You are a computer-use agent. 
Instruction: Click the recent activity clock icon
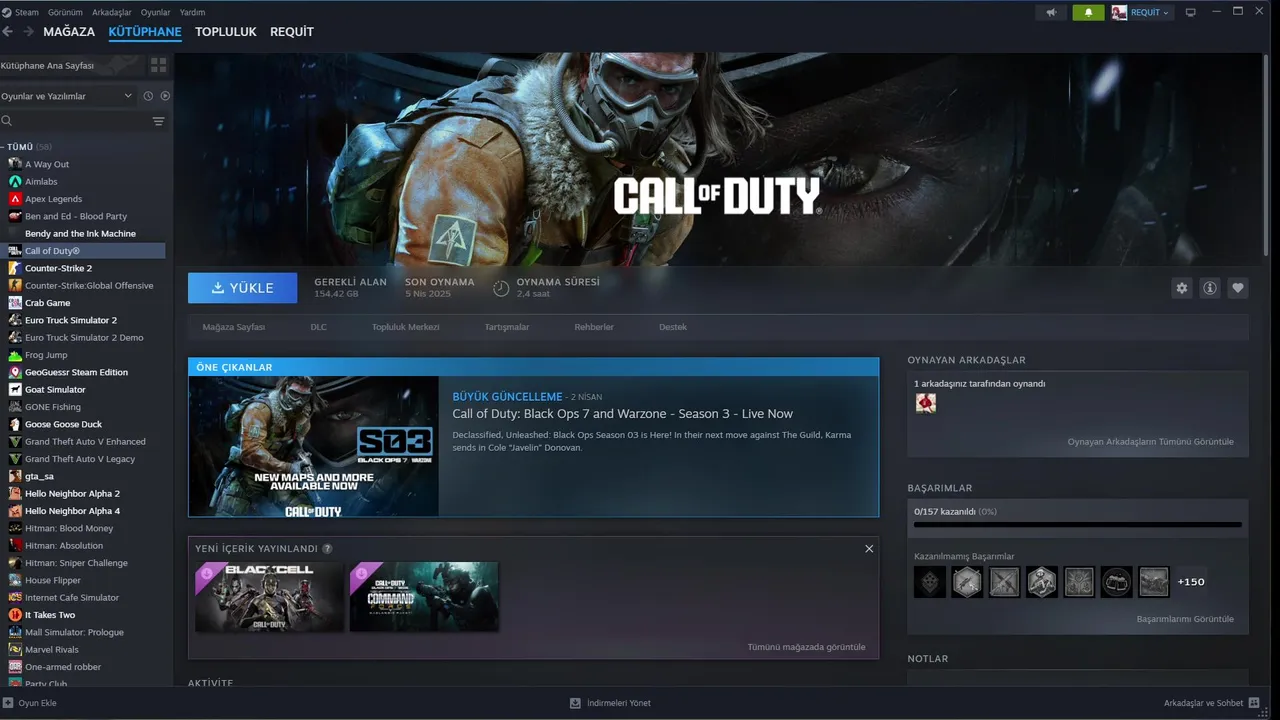(x=148, y=96)
